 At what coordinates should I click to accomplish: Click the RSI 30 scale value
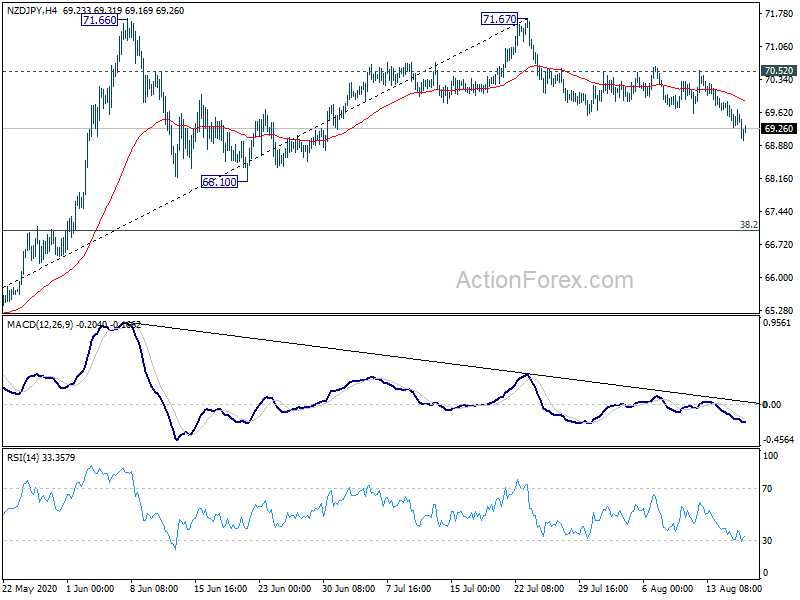point(767,541)
